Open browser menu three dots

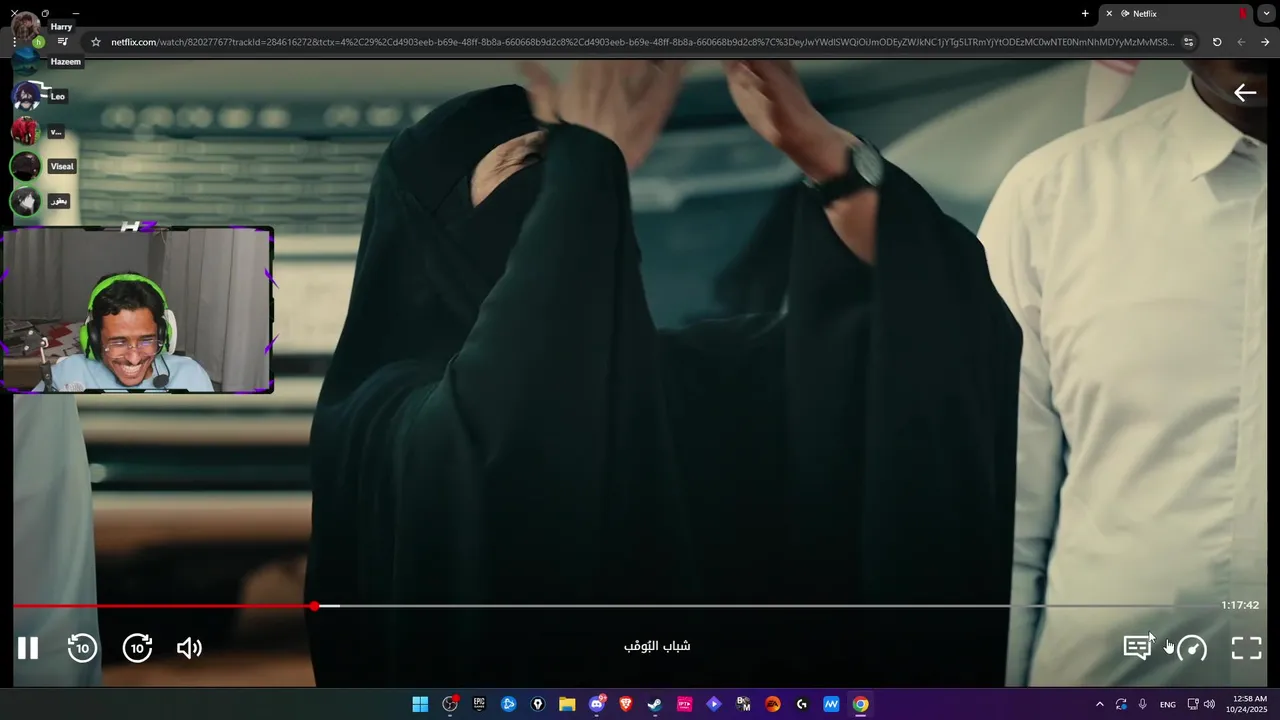[x=14, y=42]
